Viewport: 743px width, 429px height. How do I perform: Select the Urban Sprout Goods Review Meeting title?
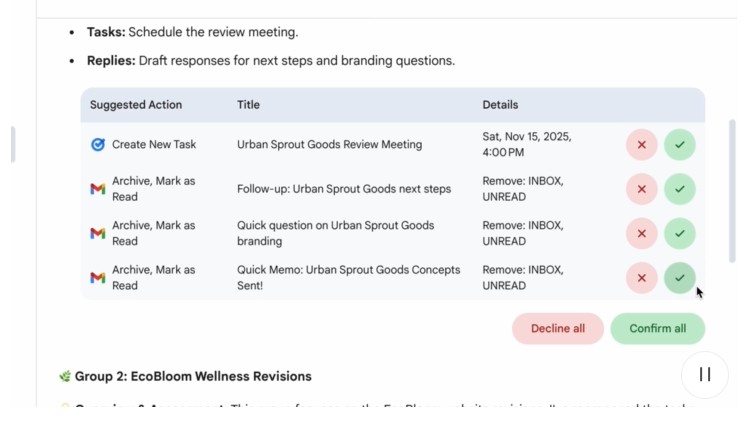coord(329,145)
